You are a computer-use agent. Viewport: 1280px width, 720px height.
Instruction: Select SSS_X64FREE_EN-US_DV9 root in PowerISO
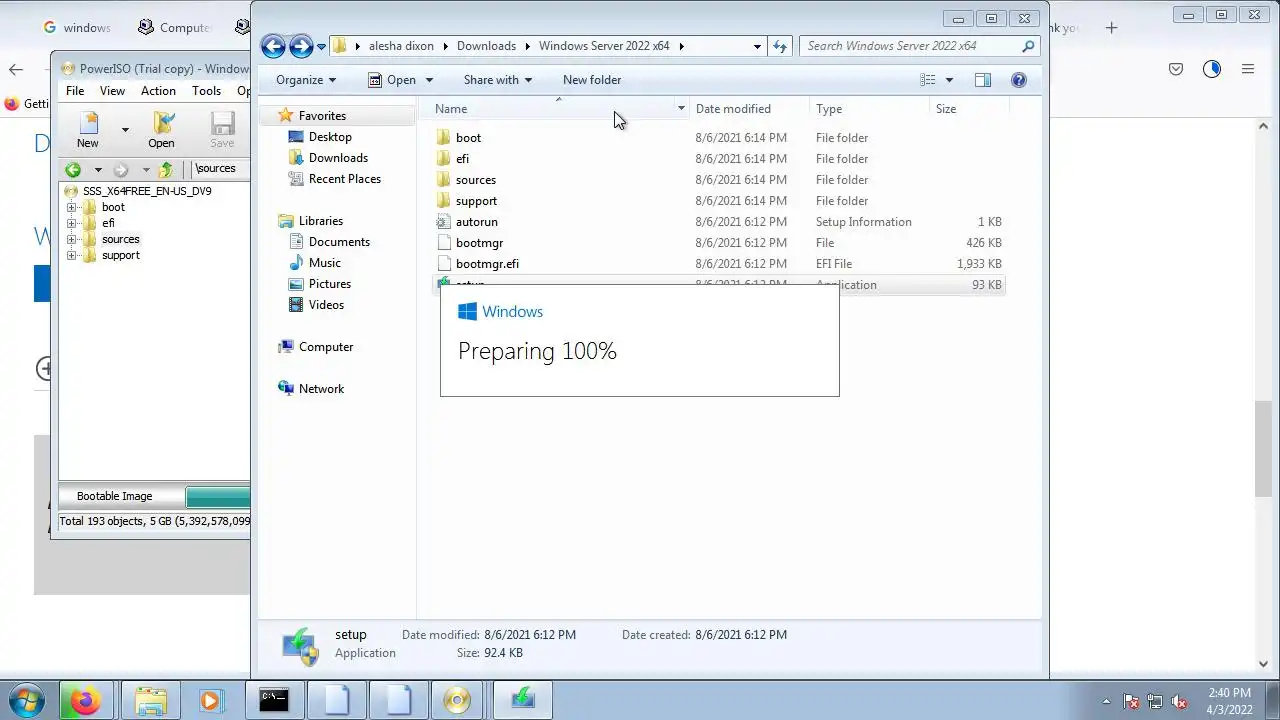pyautogui.click(x=147, y=191)
